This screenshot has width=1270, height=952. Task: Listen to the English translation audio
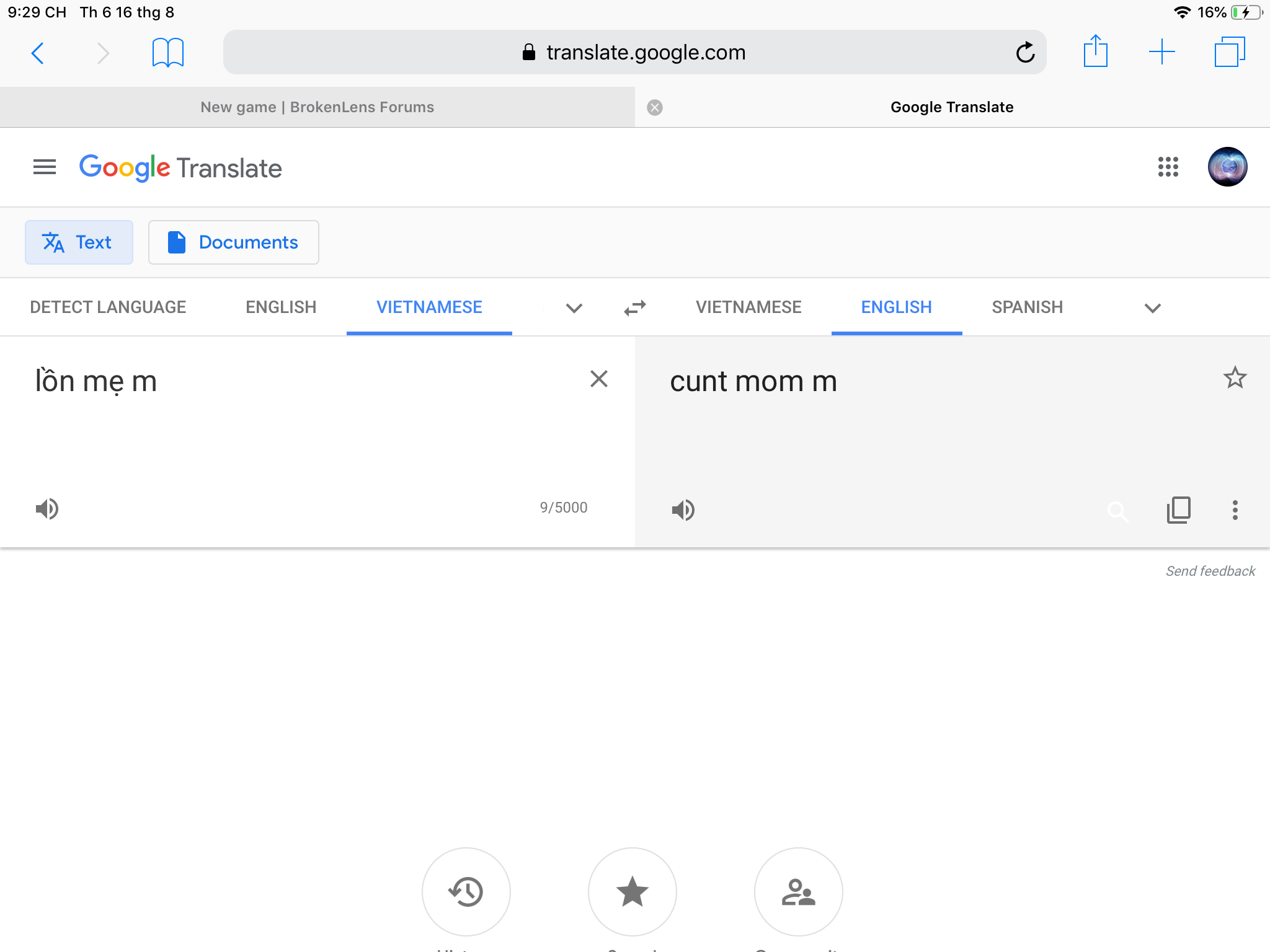(x=683, y=510)
